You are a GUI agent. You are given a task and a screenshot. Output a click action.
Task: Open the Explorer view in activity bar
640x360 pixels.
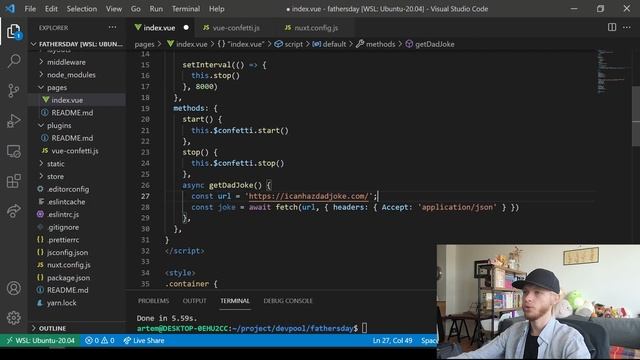(x=13, y=31)
